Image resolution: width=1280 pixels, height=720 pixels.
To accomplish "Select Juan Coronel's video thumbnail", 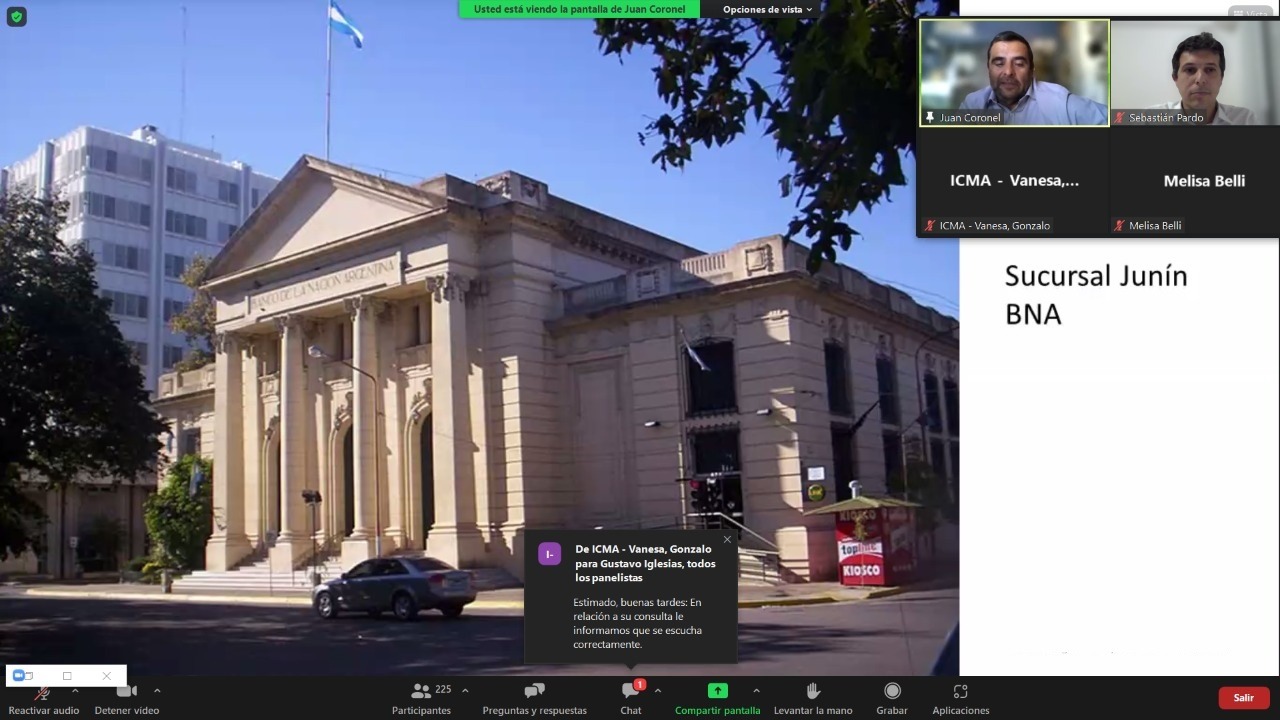I will [1014, 73].
